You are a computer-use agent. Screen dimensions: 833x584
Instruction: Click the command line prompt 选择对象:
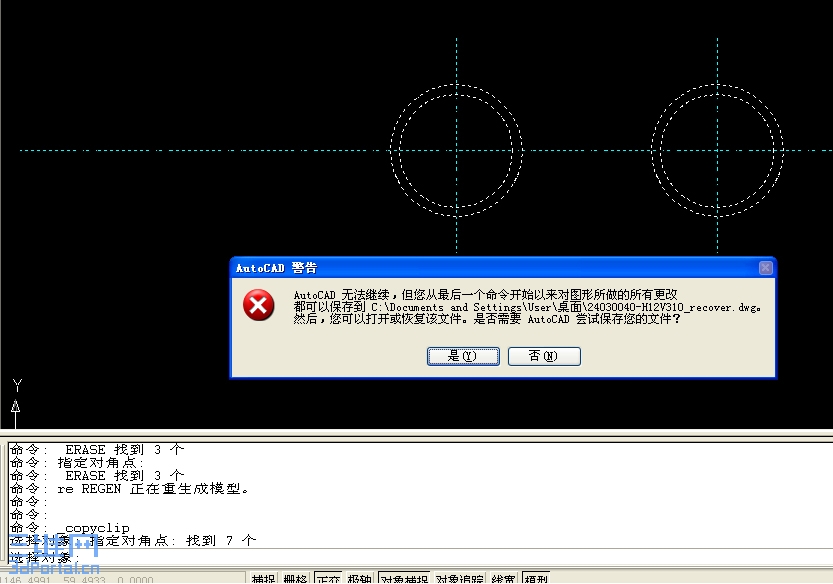point(45,557)
